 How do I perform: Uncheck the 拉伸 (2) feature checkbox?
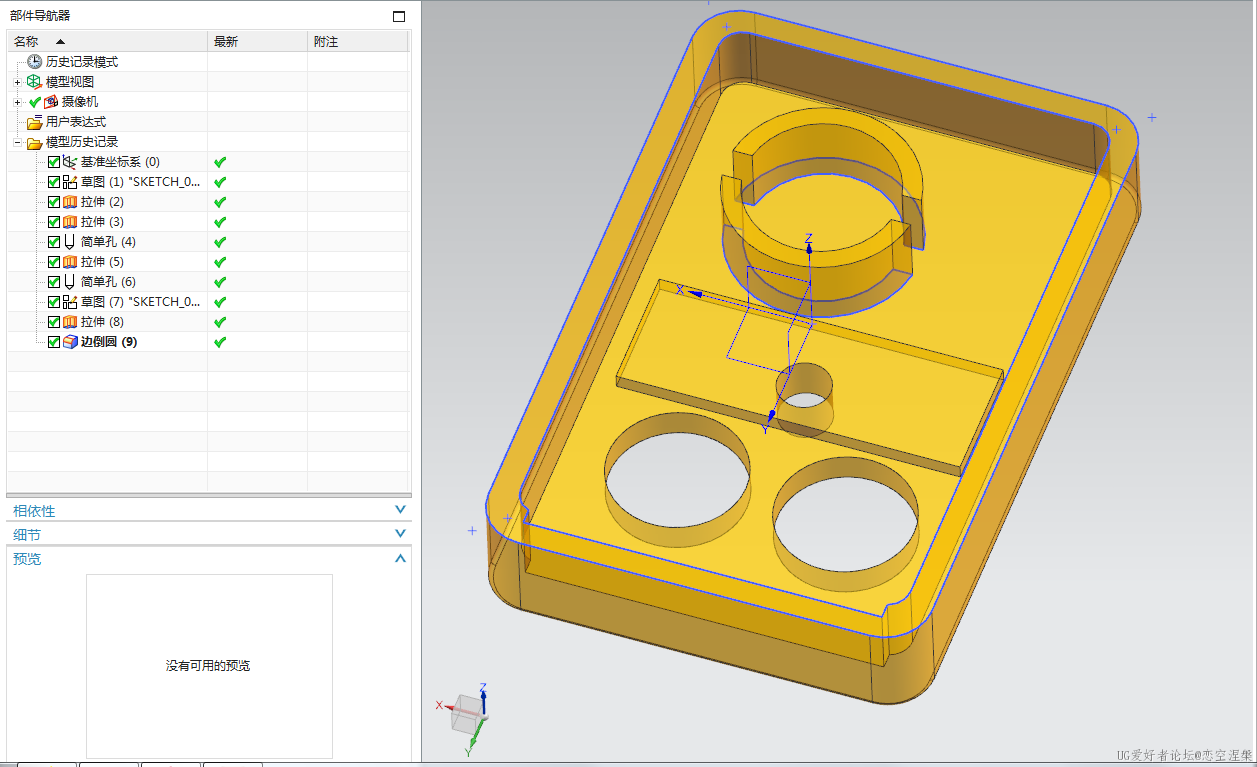click(x=54, y=202)
